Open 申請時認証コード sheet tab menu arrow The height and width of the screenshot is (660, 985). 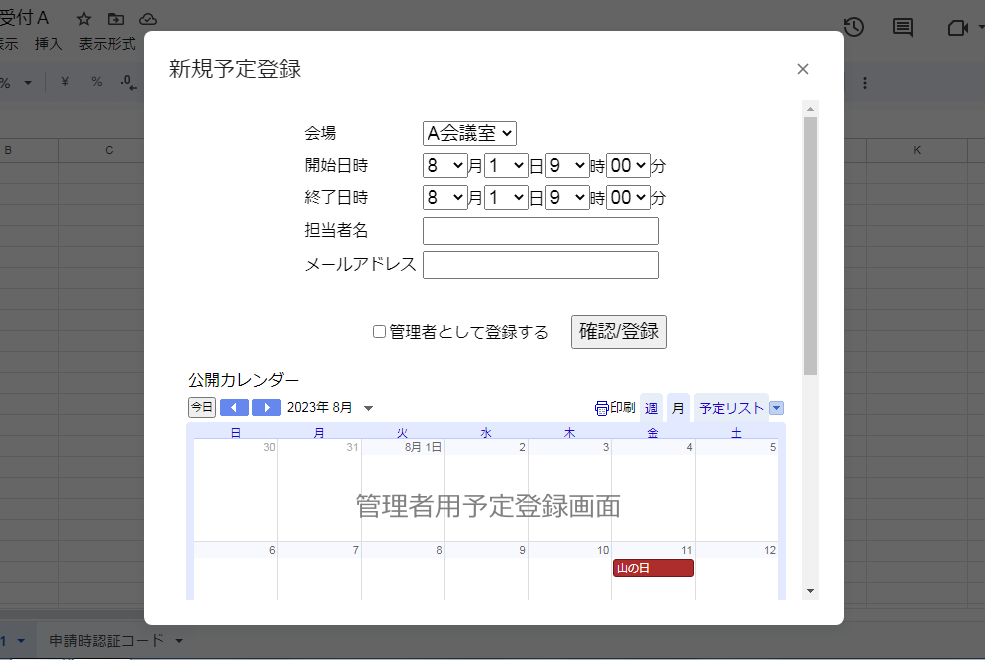[179, 641]
